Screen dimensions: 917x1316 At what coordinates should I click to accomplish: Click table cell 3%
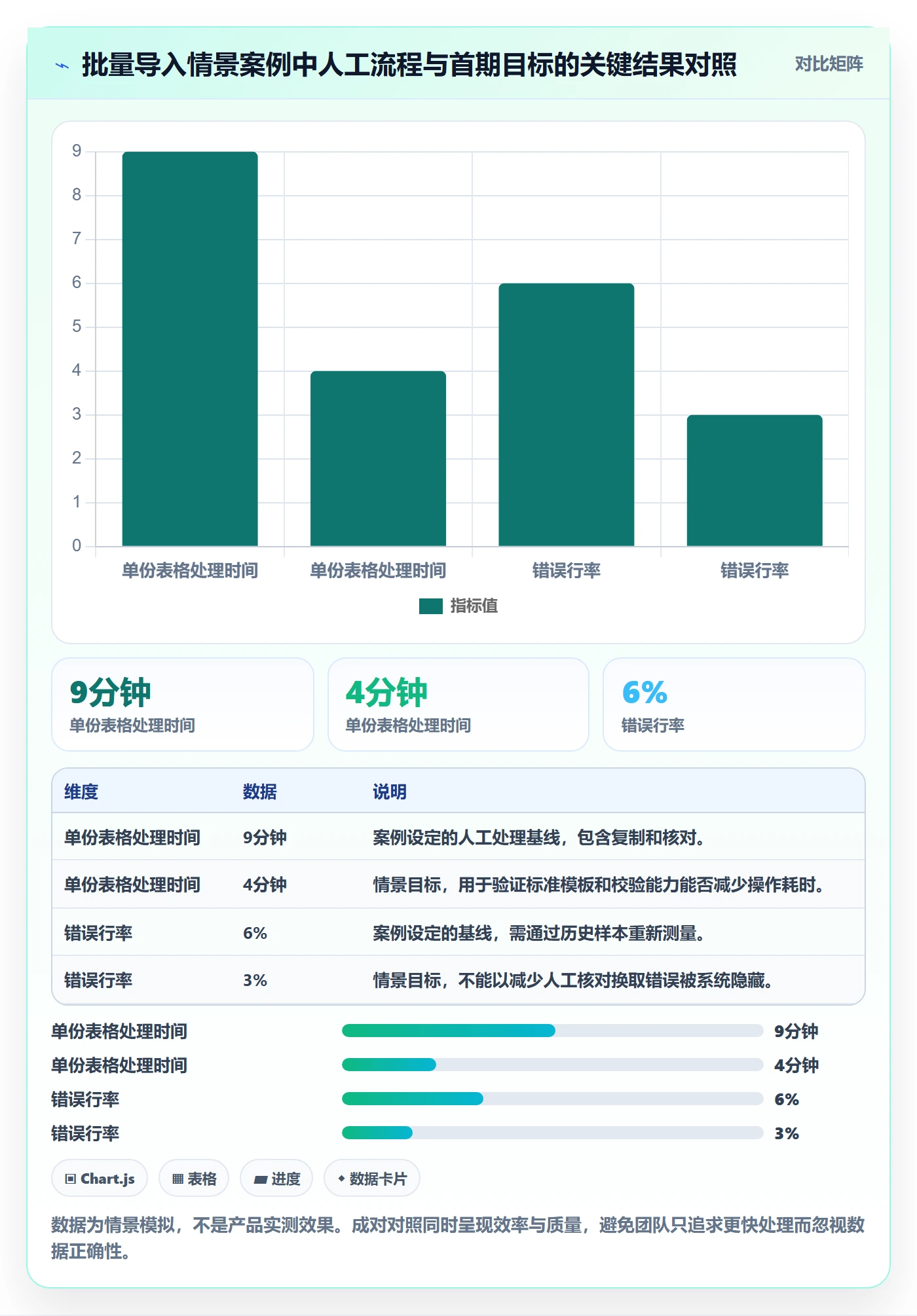point(255,980)
